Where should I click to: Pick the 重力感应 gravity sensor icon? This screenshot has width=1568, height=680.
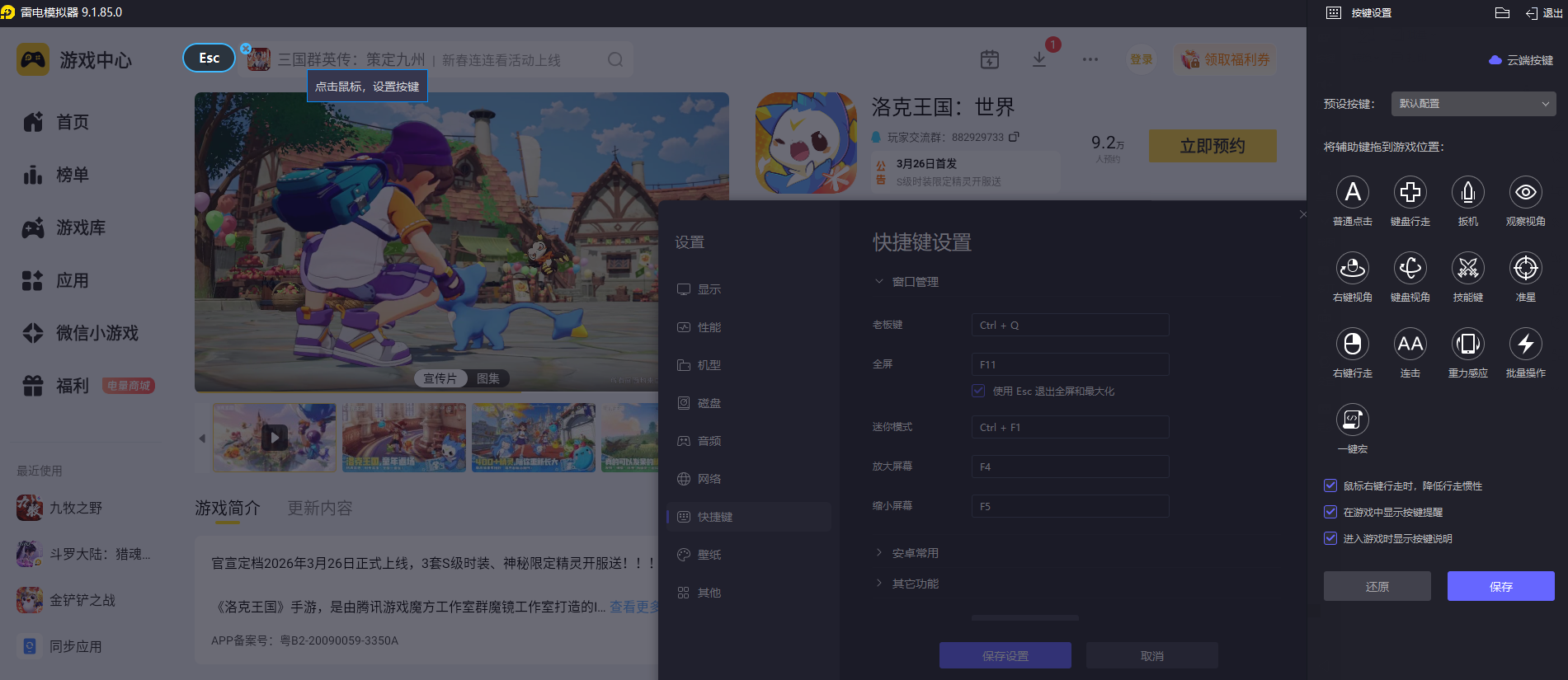tap(1468, 344)
